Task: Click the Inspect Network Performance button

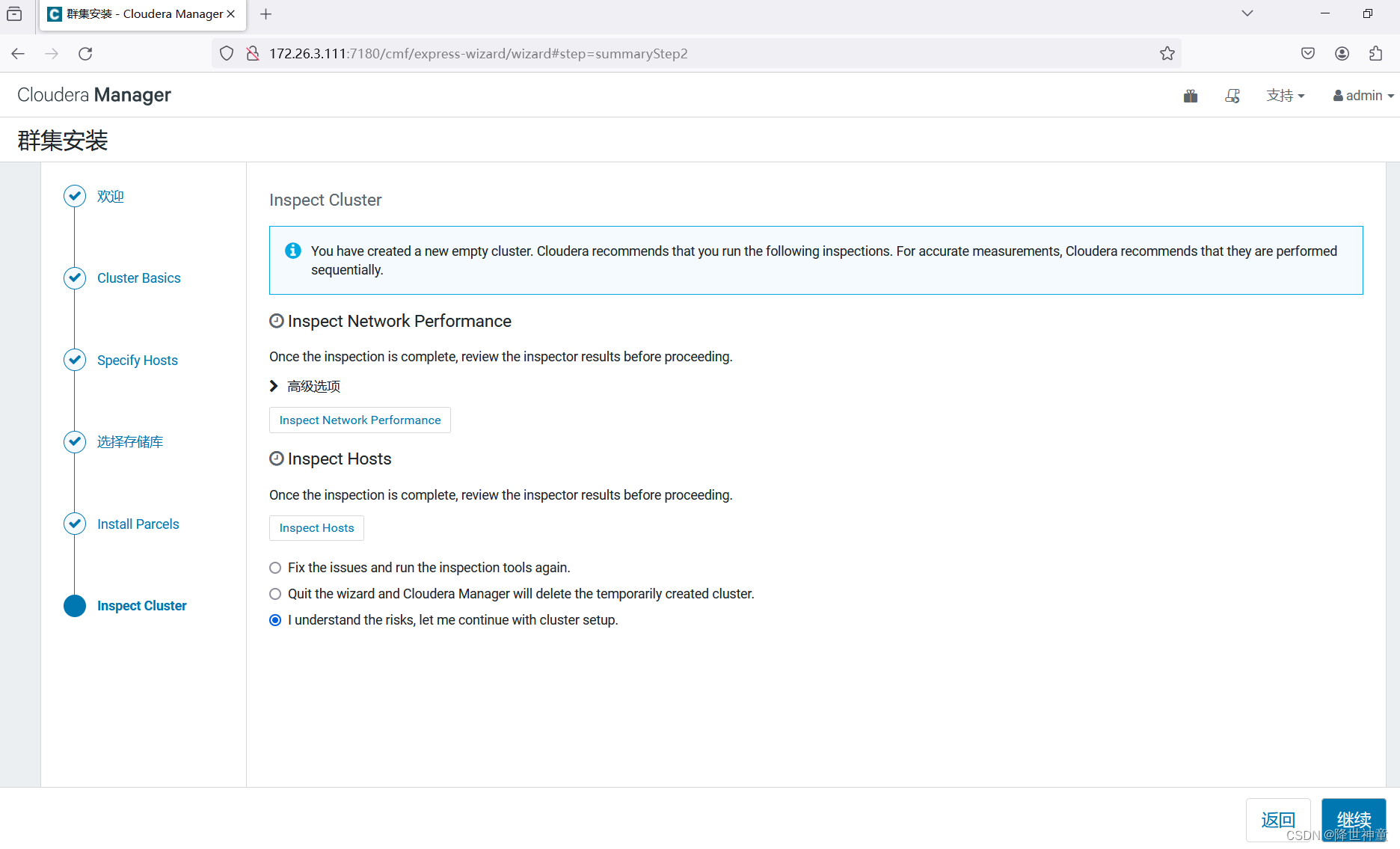Action: (360, 420)
